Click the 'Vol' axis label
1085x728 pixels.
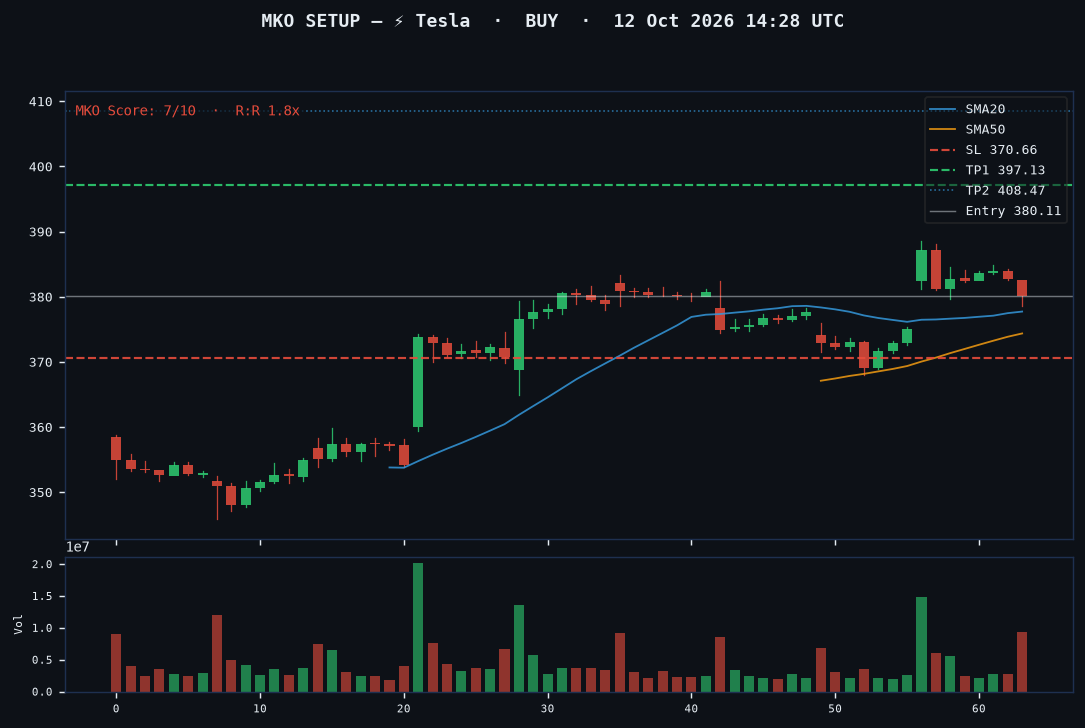click(18, 624)
